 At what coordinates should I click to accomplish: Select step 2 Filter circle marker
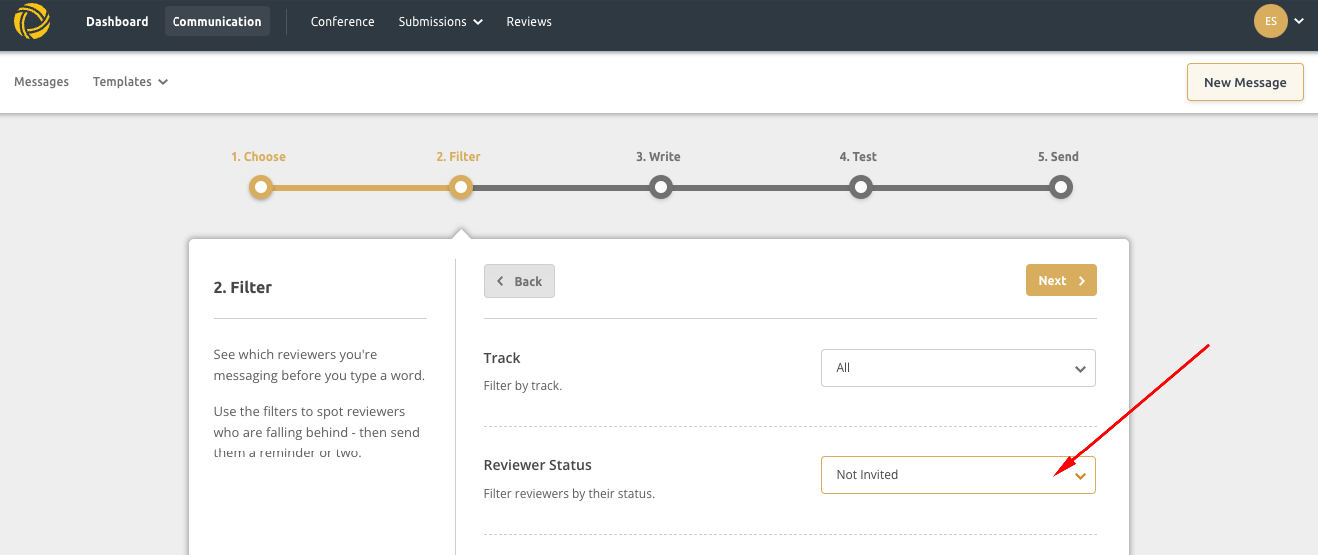[460, 187]
